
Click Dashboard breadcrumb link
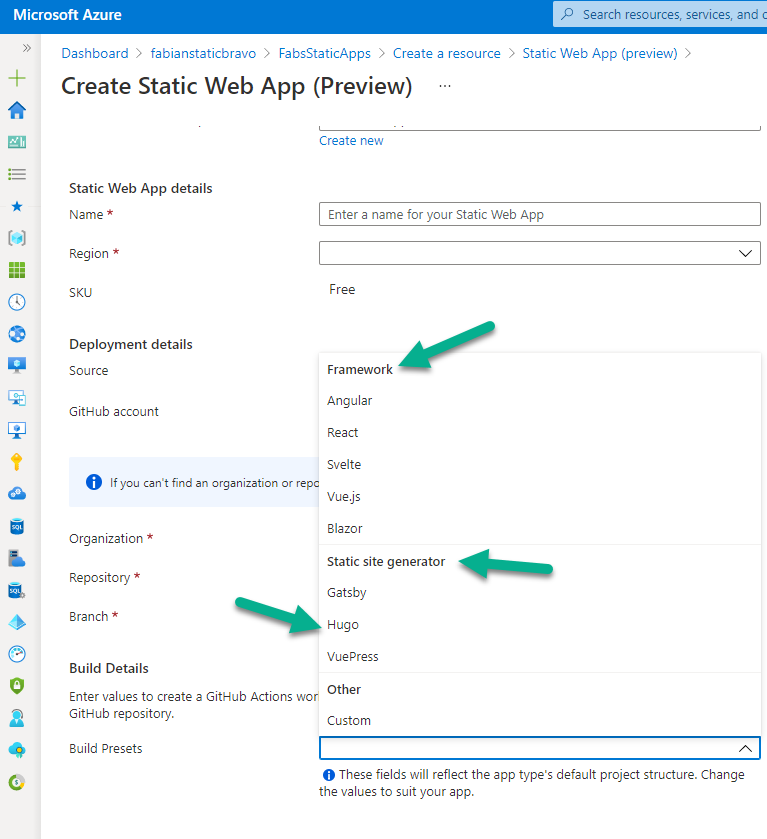point(95,54)
